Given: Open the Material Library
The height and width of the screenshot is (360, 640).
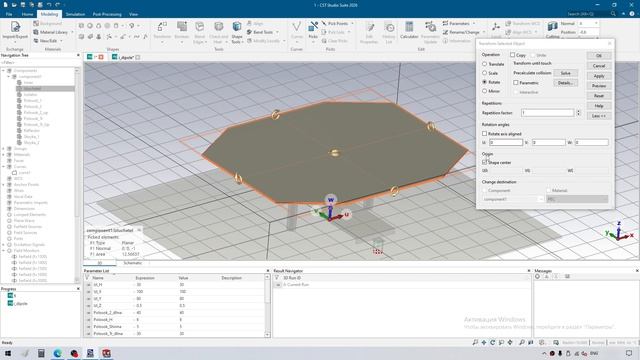Looking at the screenshot, I should 50,32.
